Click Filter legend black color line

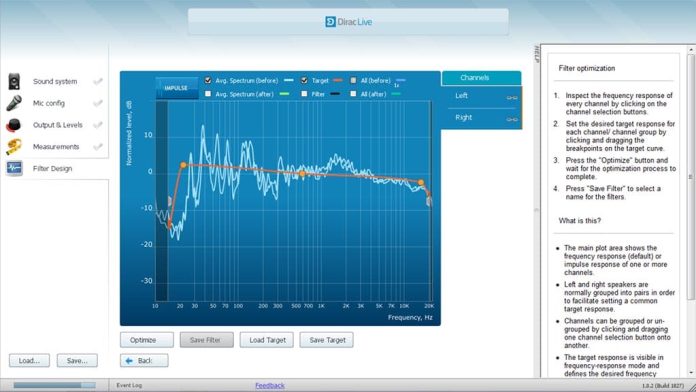pyautogui.click(x=335, y=94)
